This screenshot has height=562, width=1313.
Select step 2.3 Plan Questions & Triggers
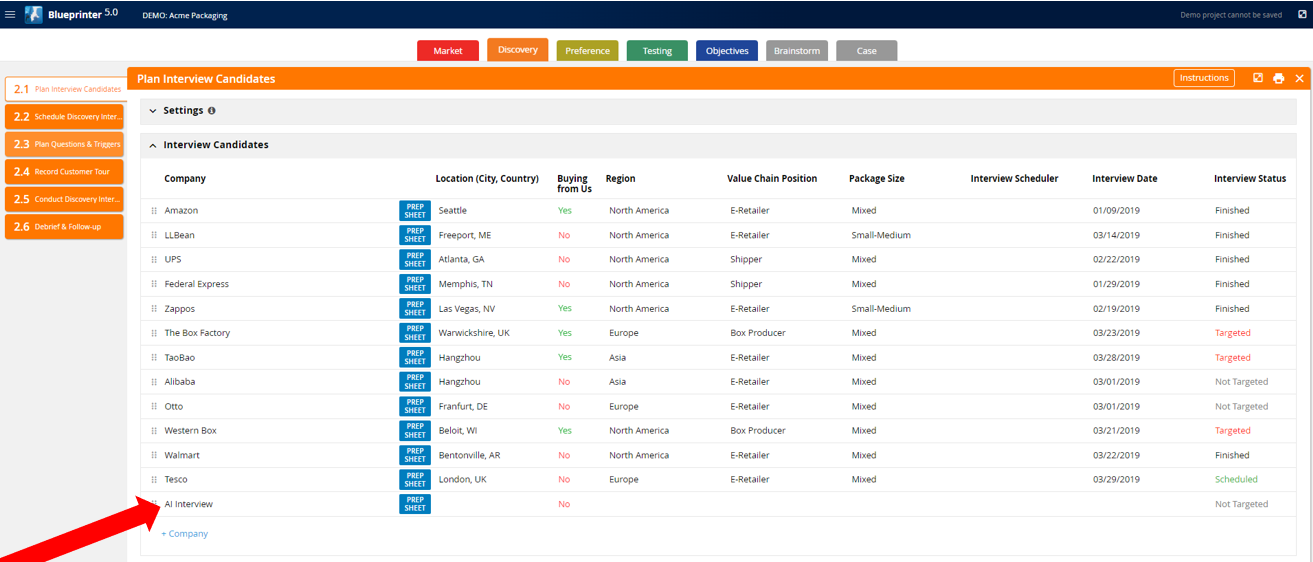coord(64,144)
